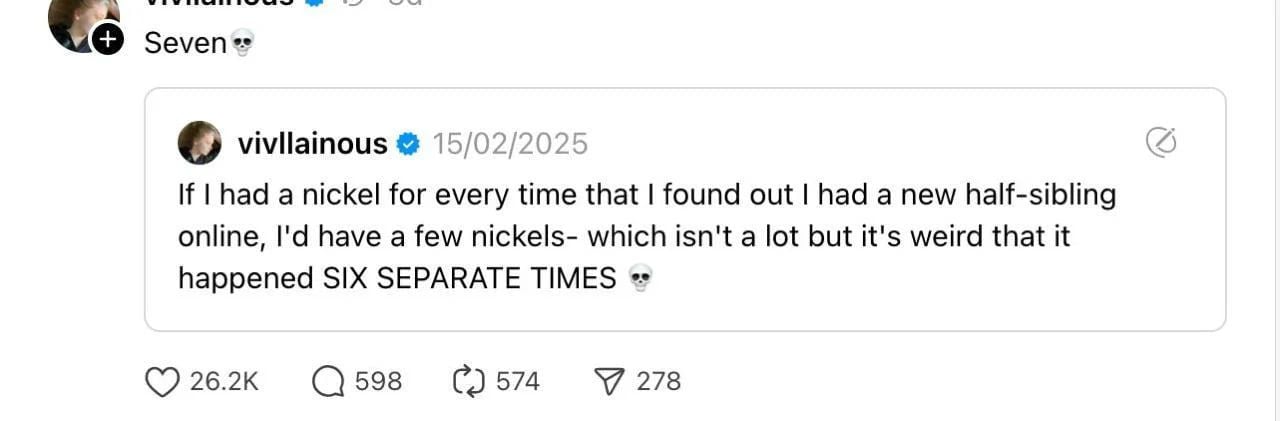
Task: Click the word "Seven" in the post
Action: tap(186, 43)
